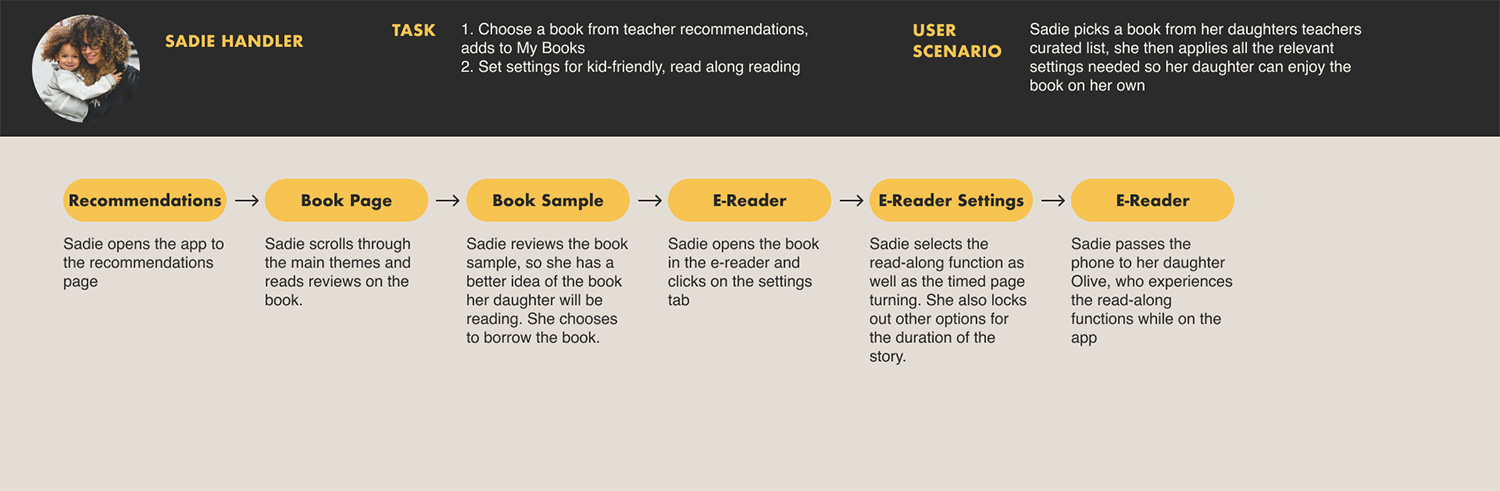Viewport: 1500px width, 491px height.
Task: Click description under Recommendations step
Action: click(144, 263)
